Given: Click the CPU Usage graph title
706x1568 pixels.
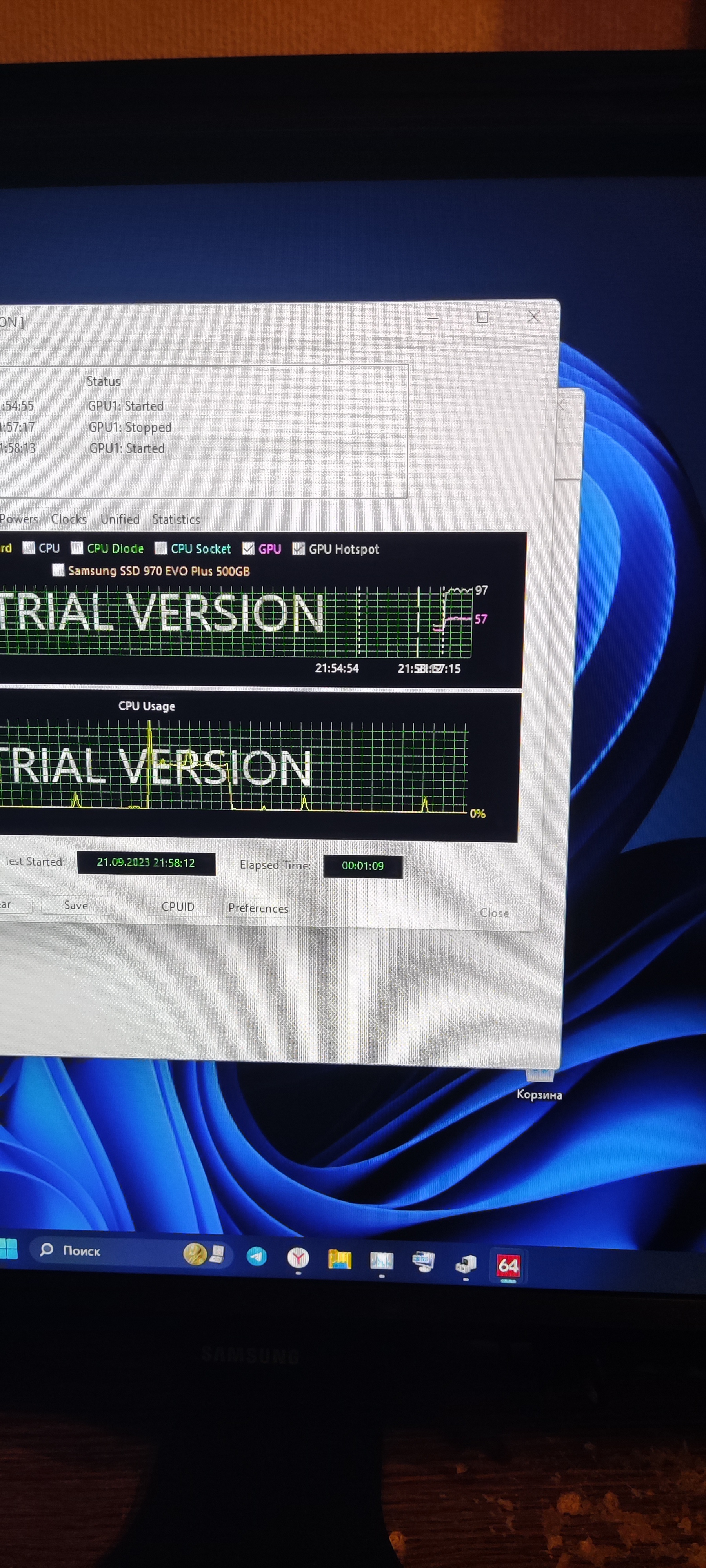Looking at the screenshot, I should 147,706.
